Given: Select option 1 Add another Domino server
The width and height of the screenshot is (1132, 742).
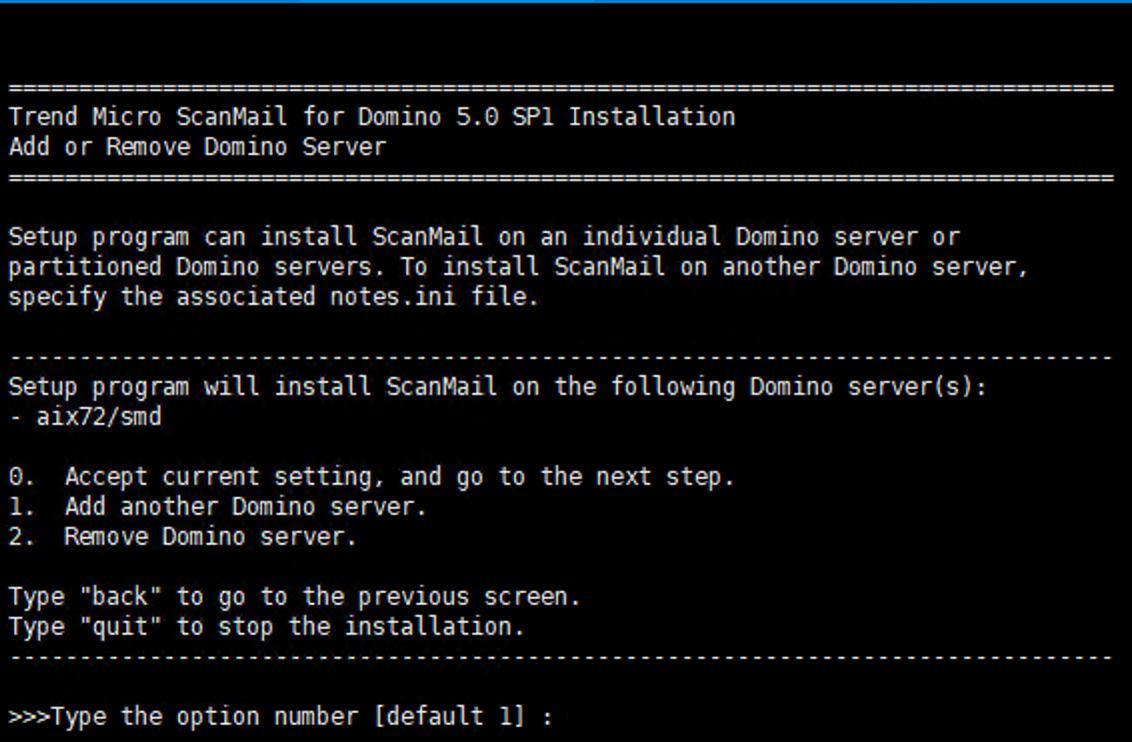Looking at the screenshot, I should tap(217, 507).
